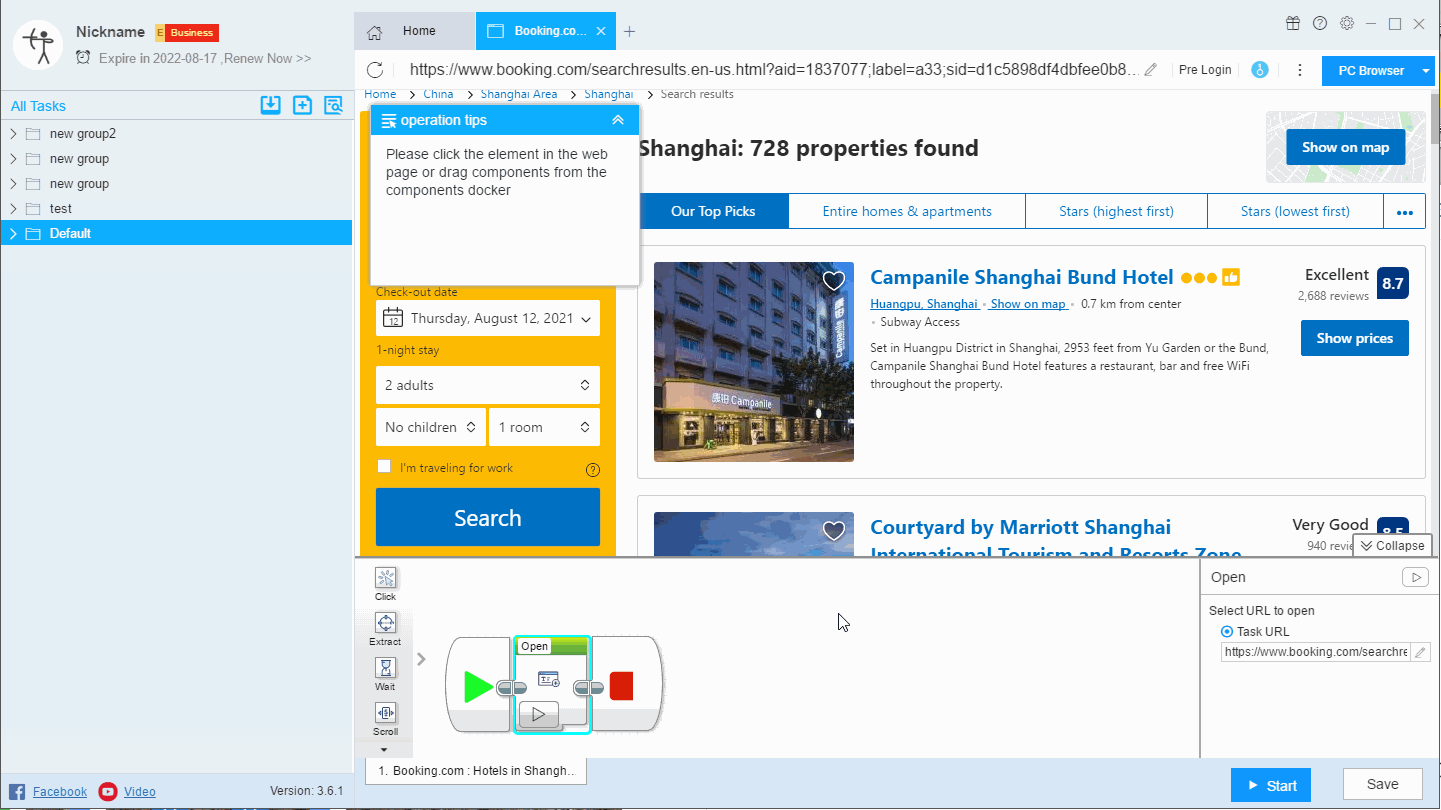Open the Show on map link
The image size is (1441, 810).
point(1028,303)
